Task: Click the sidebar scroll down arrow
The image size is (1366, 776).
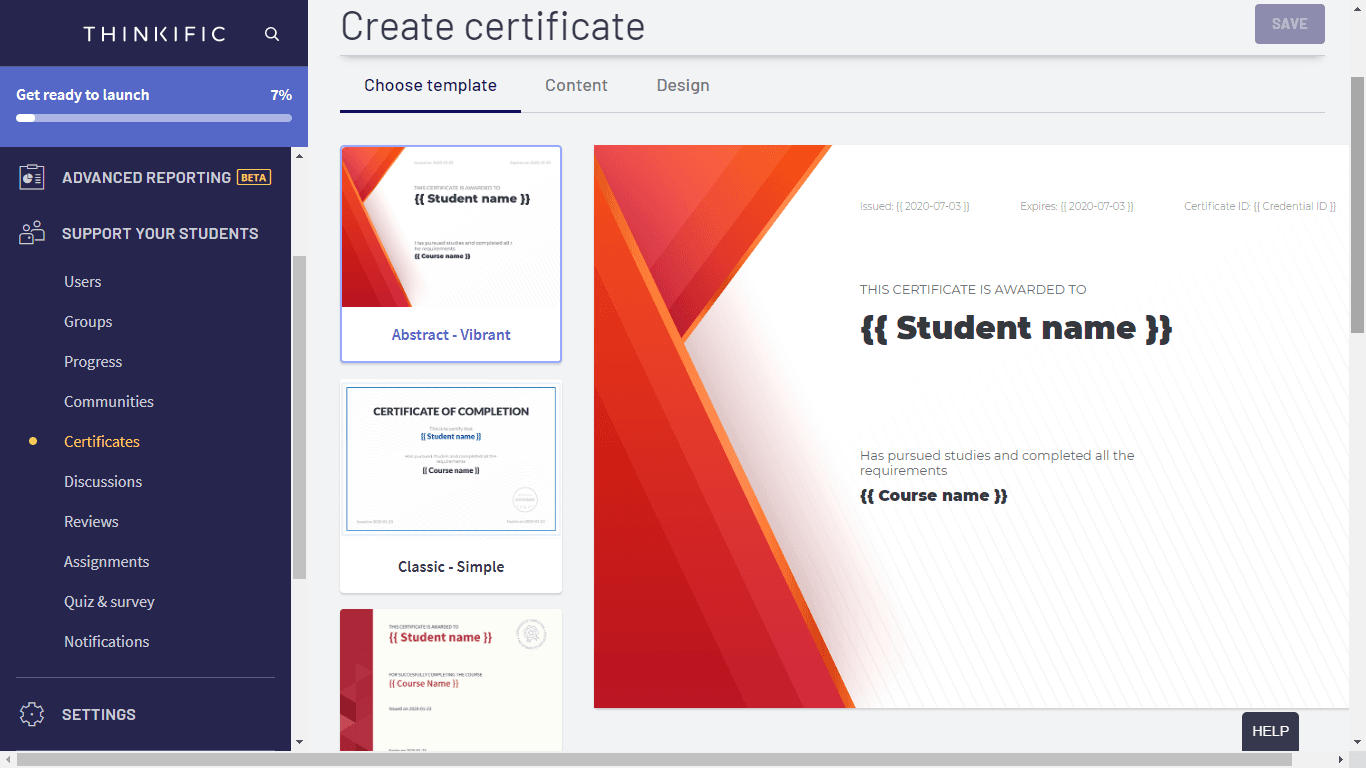Action: (x=299, y=743)
